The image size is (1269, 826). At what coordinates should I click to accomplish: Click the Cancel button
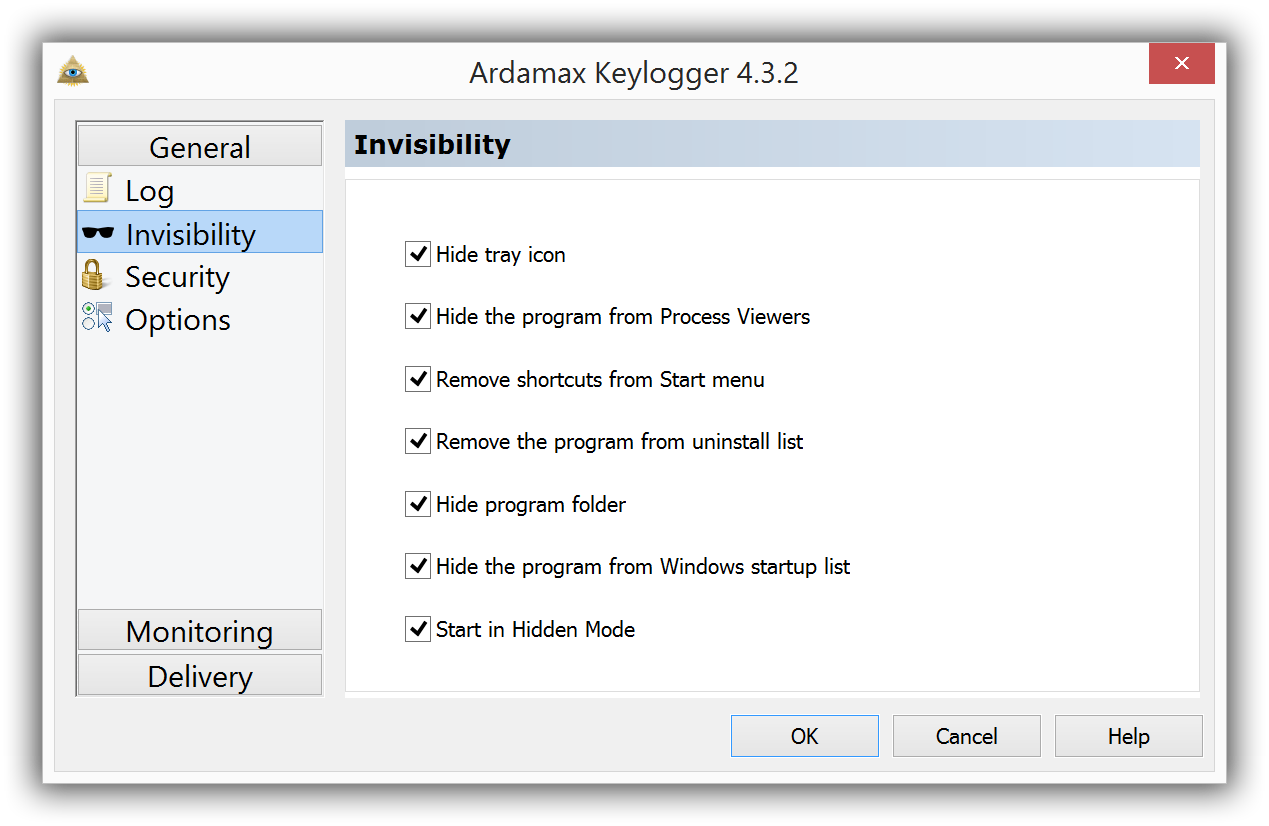(967, 736)
